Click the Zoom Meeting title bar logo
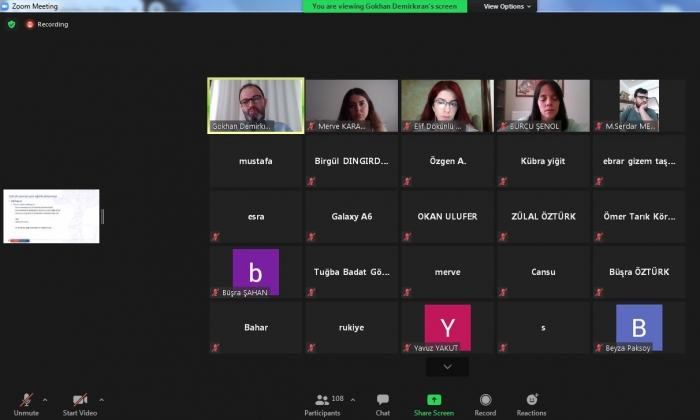Screen dimensions: 700x420 [x=6, y=6]
